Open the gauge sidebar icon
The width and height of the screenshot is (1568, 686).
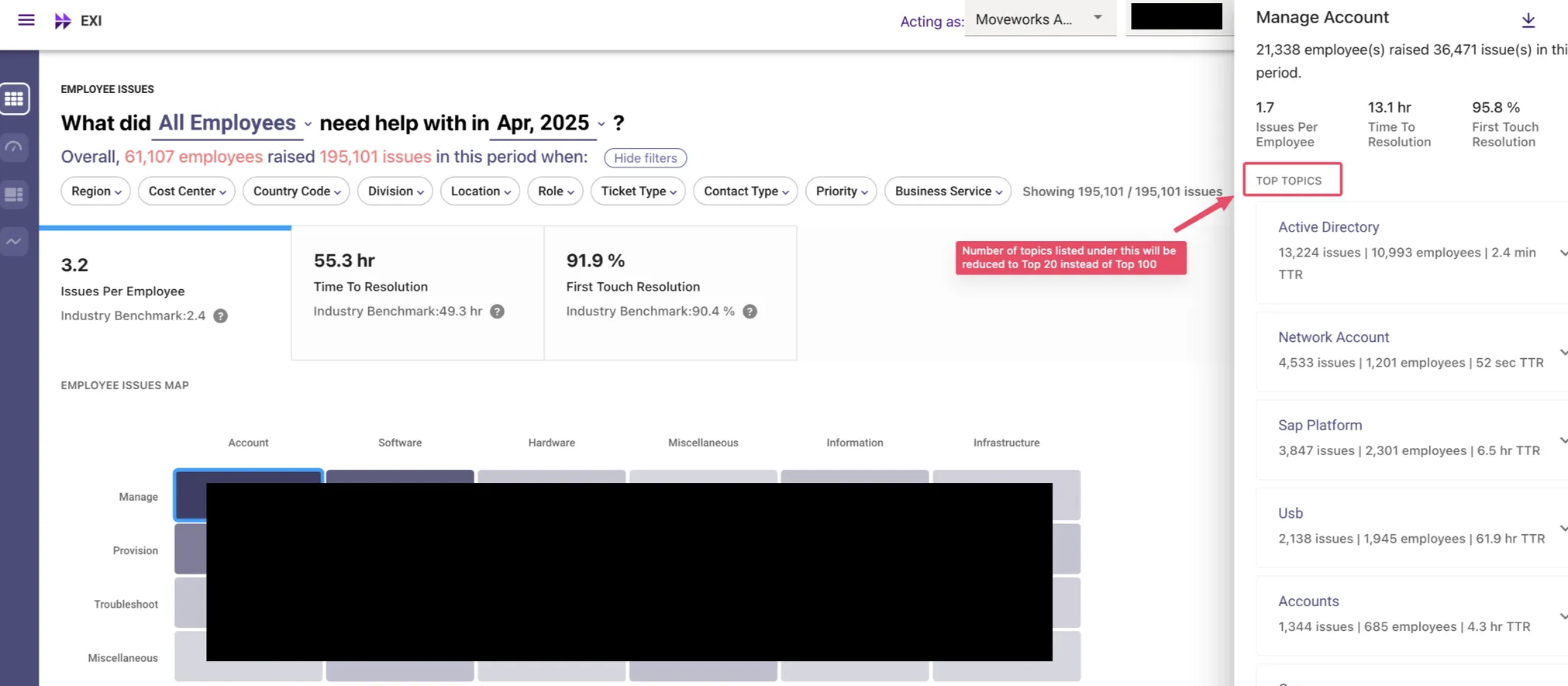(x=15, y=147)
